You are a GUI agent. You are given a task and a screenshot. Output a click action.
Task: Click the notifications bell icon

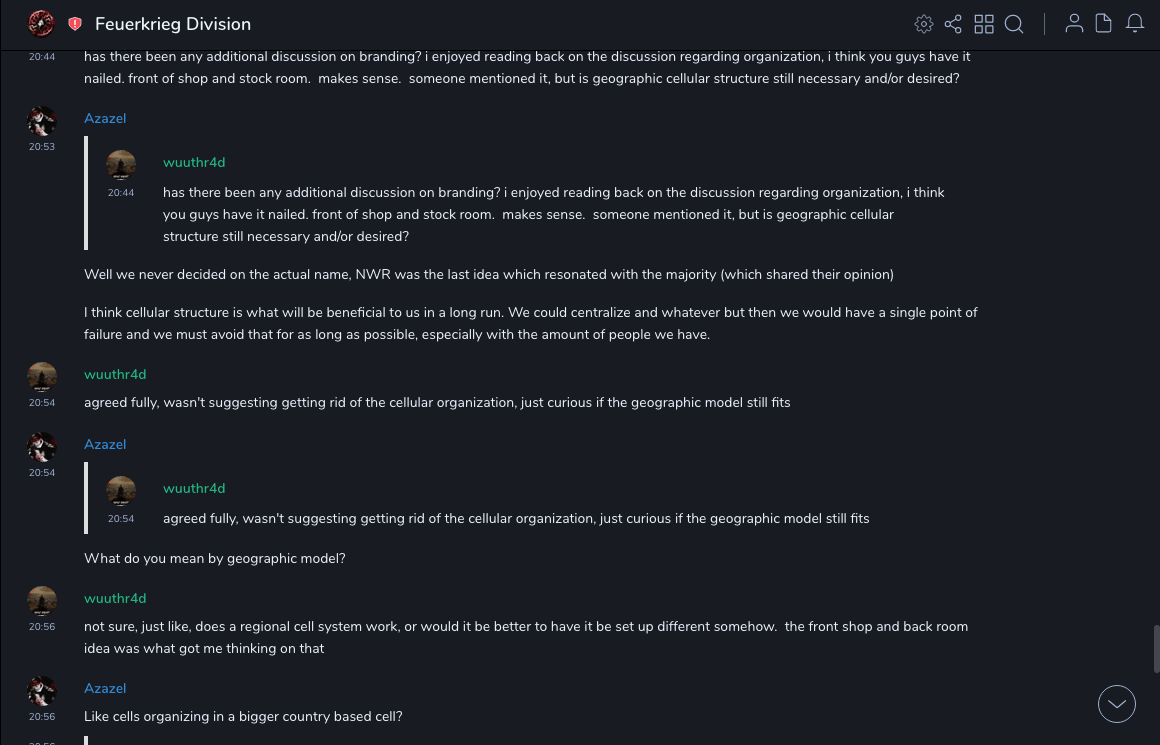click(x=1135, y=24)
